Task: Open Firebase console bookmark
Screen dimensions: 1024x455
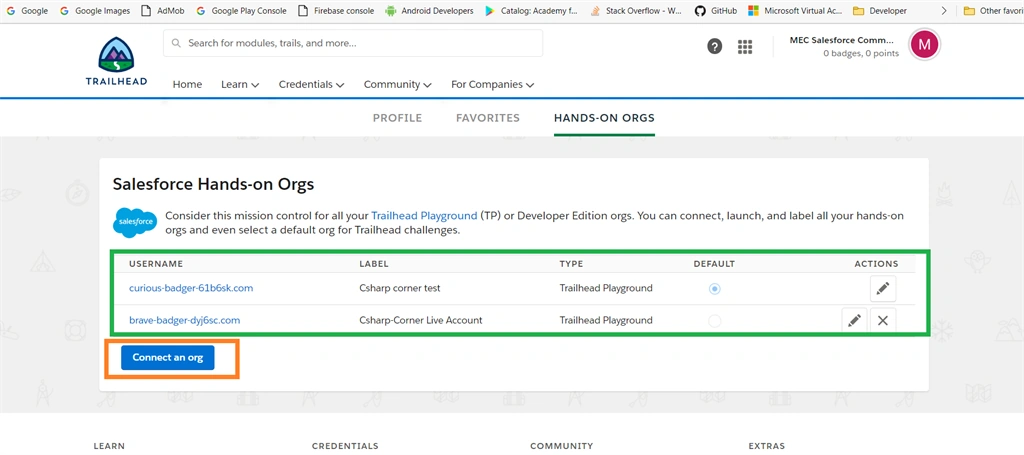Action: (x=336, y=10)
